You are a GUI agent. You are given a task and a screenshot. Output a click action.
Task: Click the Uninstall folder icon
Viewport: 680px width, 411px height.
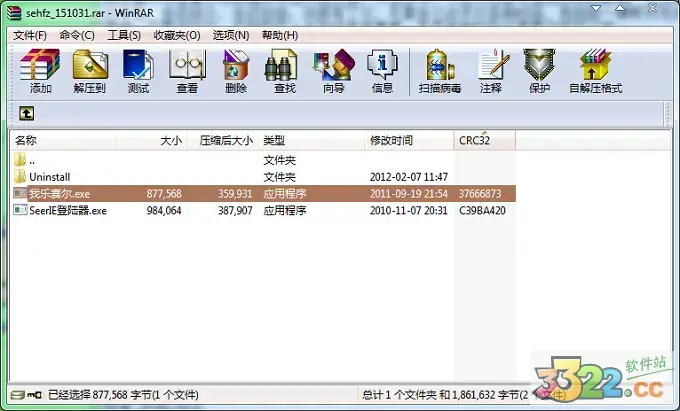point(20,176)
